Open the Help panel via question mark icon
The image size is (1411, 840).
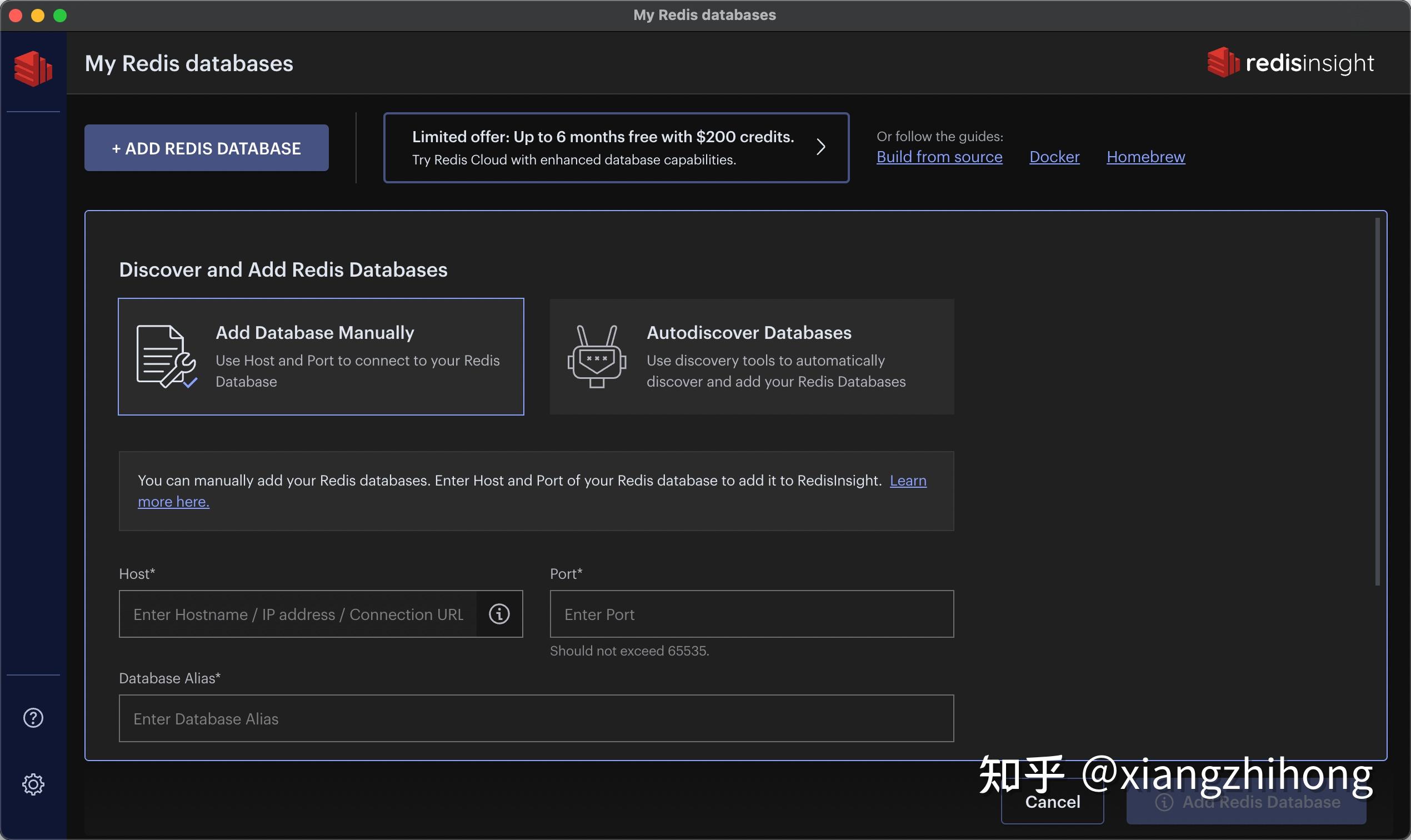(x=33, y=718)
